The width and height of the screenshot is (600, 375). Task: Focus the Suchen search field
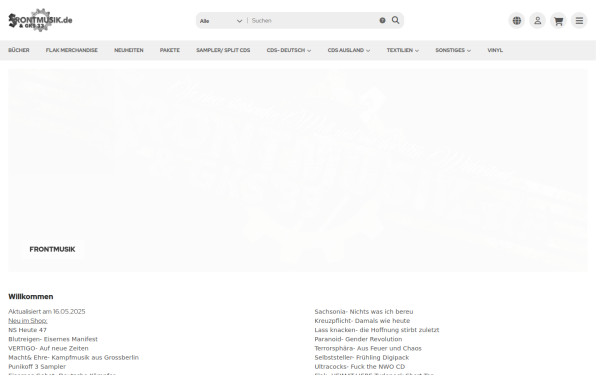(314, 21)
